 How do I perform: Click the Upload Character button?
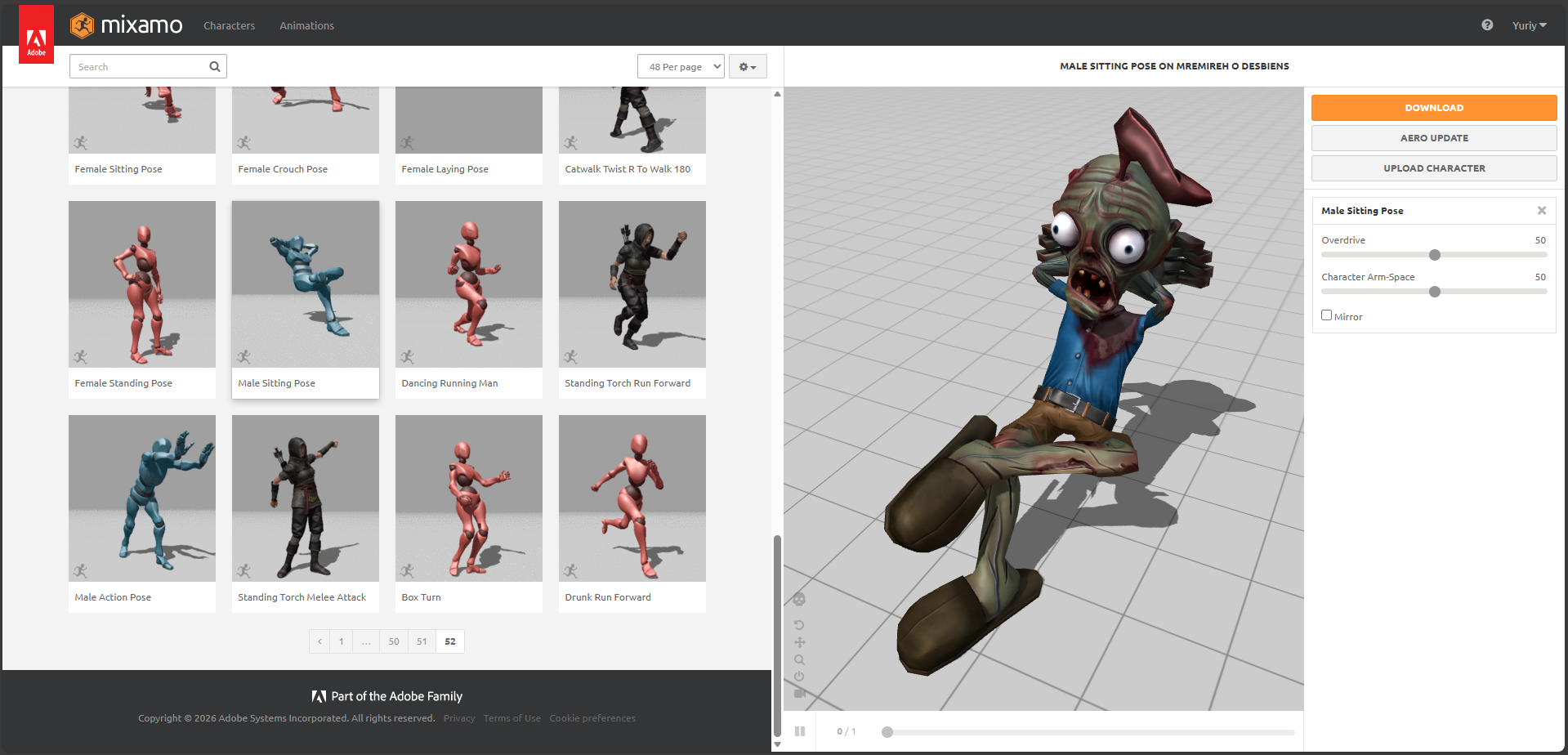1433,168
